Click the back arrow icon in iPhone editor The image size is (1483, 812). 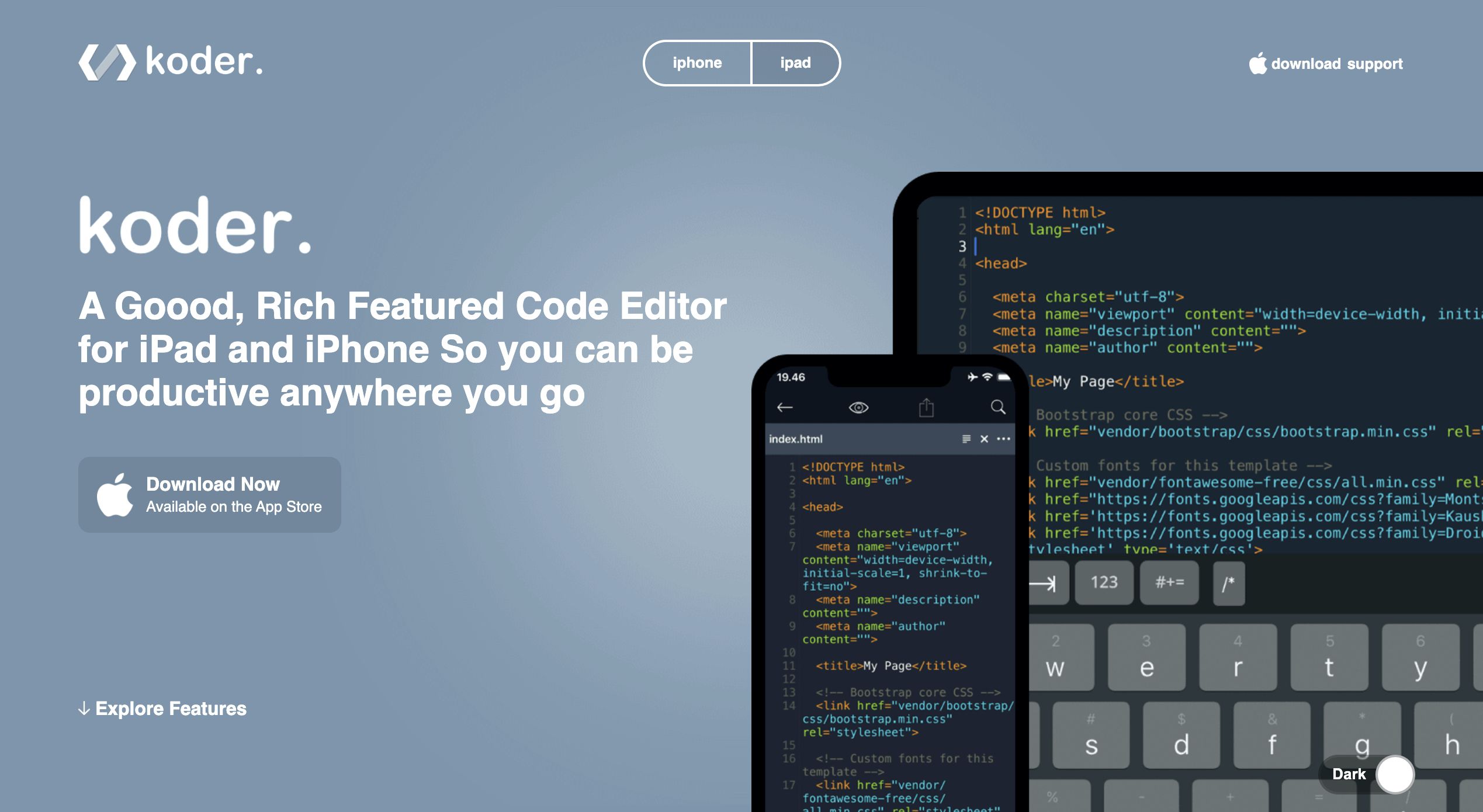click(784, 408)
